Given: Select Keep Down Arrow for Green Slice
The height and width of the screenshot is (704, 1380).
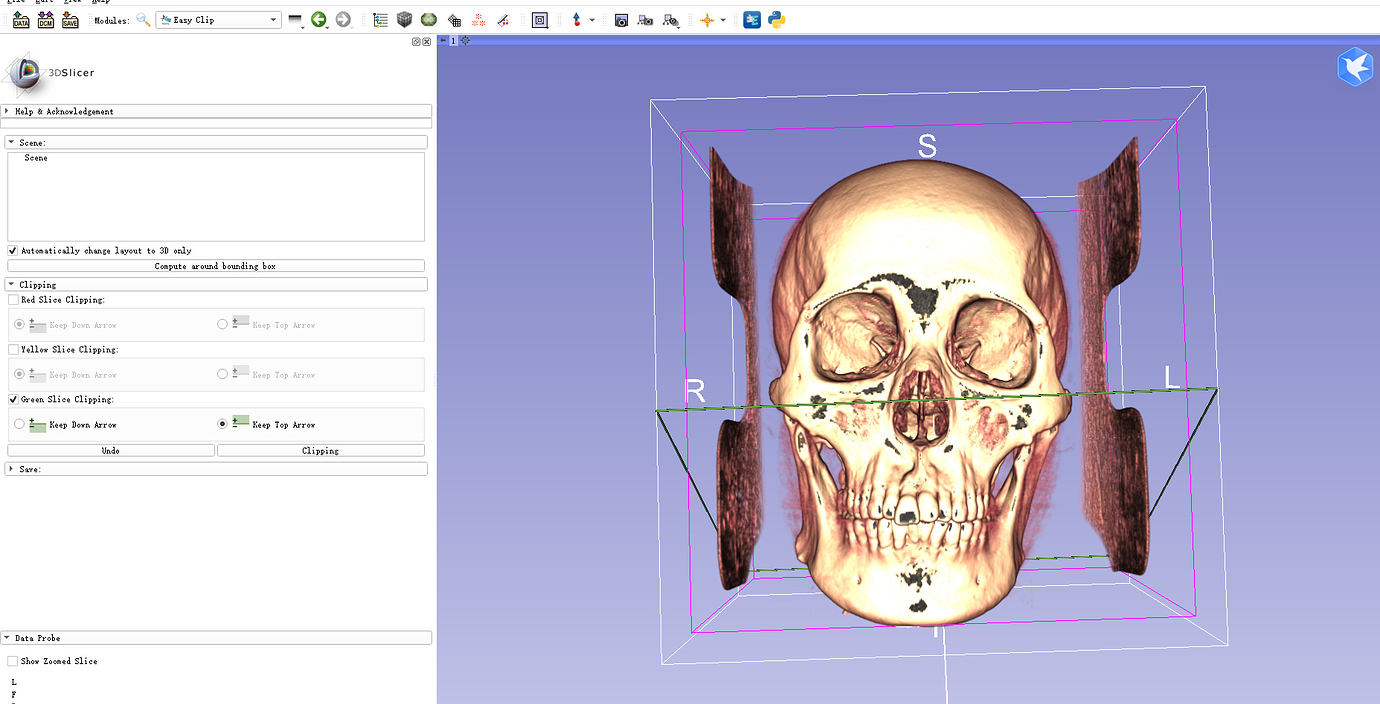Looking at the screenshot, I should [x=19, y=425].
